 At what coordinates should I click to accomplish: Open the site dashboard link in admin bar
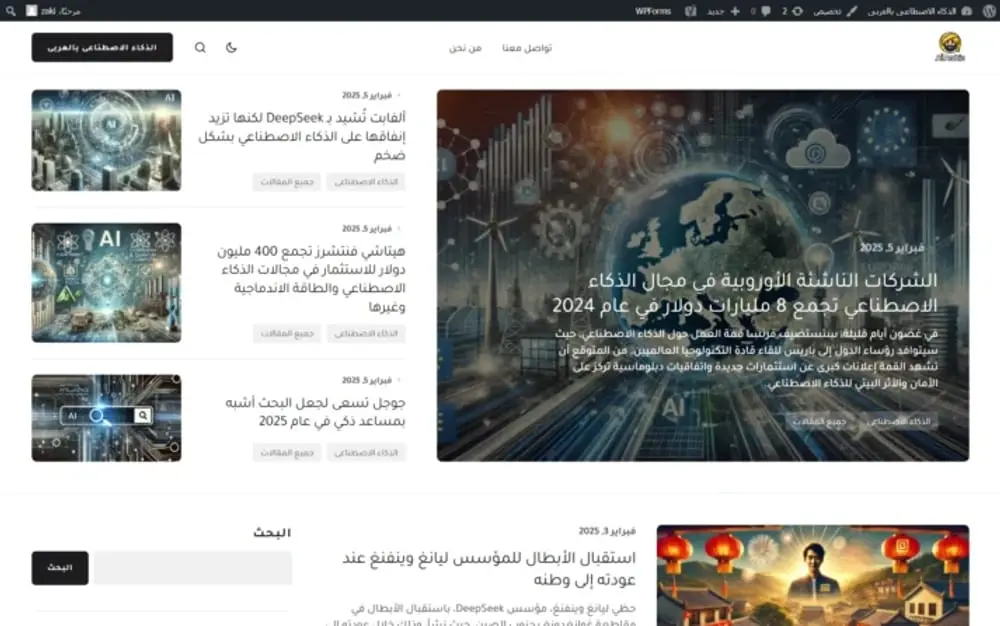919,11
